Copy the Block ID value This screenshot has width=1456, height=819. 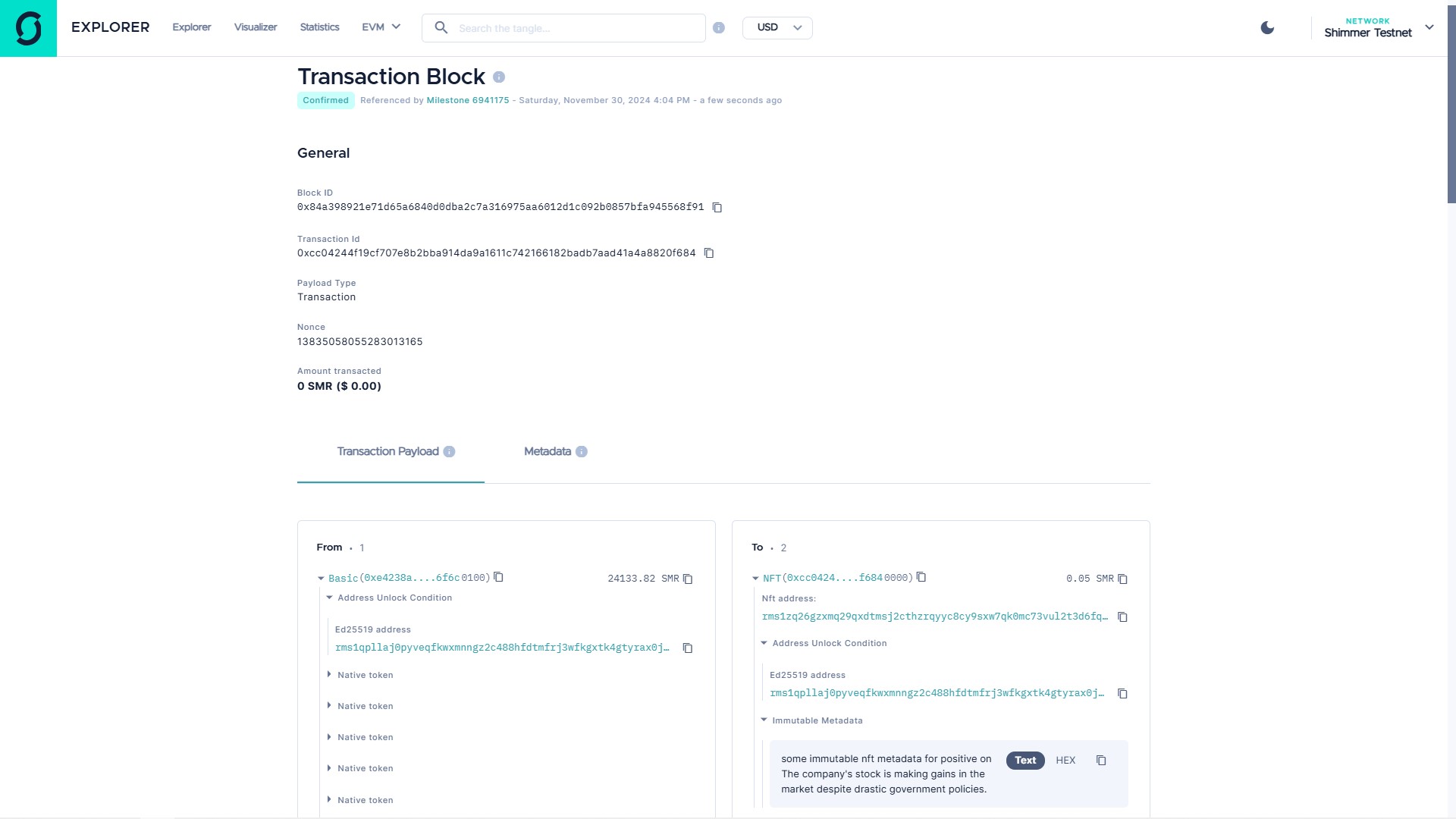717,208
